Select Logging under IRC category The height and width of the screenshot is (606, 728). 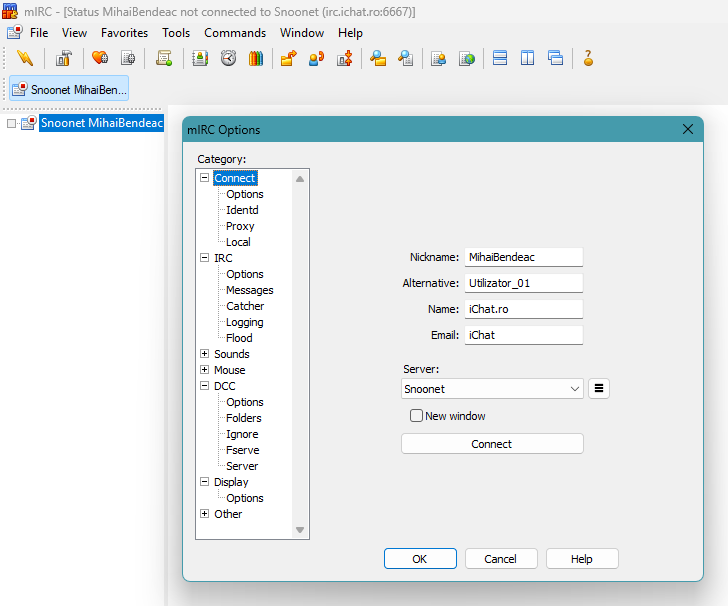pos(245,322)
